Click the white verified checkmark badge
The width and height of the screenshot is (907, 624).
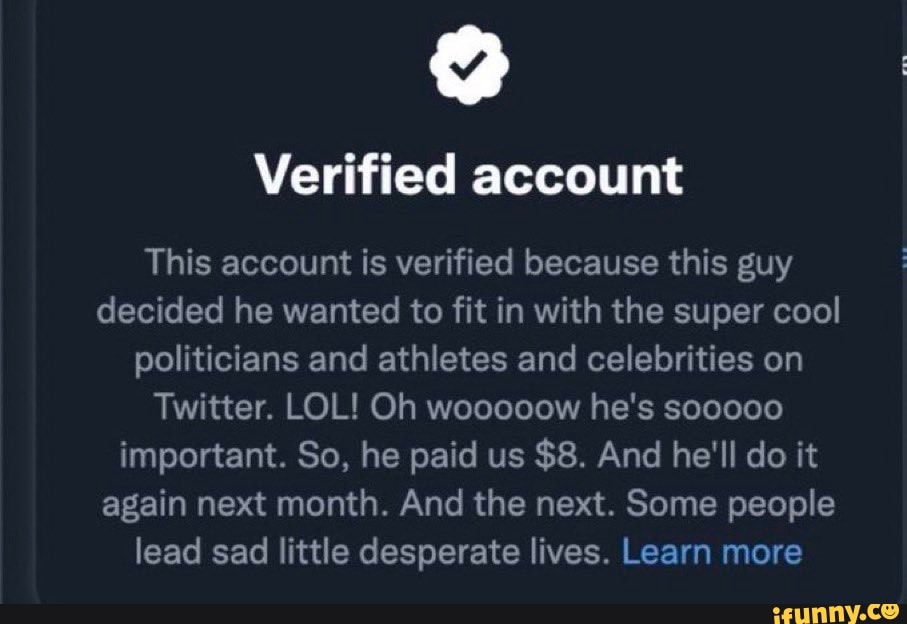click(x=468, y=68)
